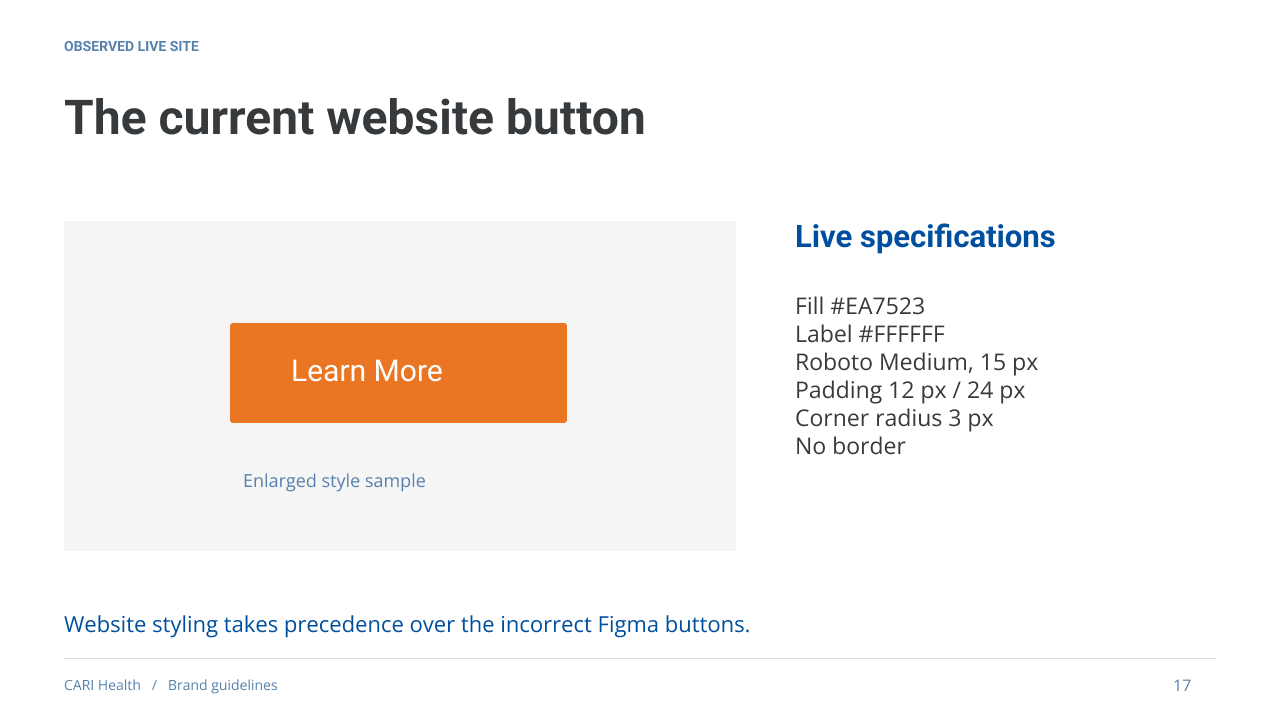Click the 'Enlarged style sample' caption
This screenshot has width=1280, height=720.
pos(334,481)
